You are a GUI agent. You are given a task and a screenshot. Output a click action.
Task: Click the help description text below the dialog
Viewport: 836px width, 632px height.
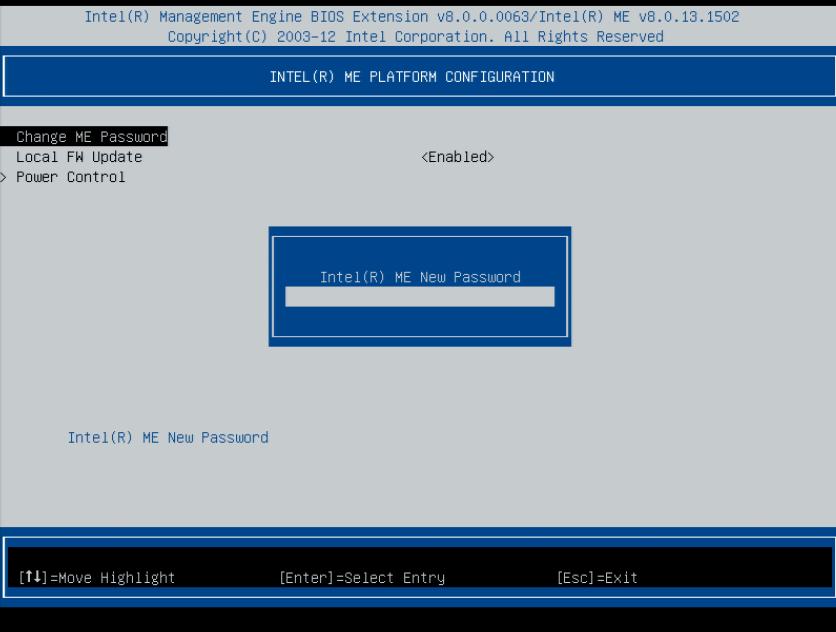(x=167, y=437)
